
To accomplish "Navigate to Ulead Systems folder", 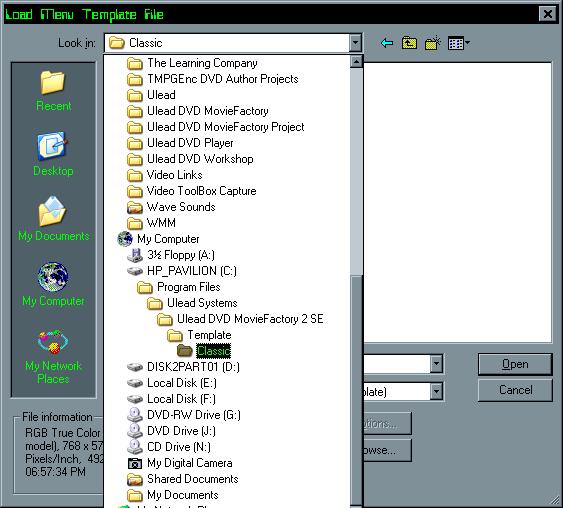I will click(x=192, y=303).
